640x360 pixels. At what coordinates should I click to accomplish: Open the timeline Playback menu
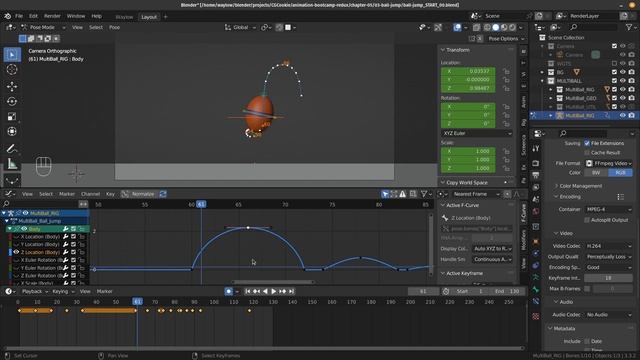pos(34,291)
